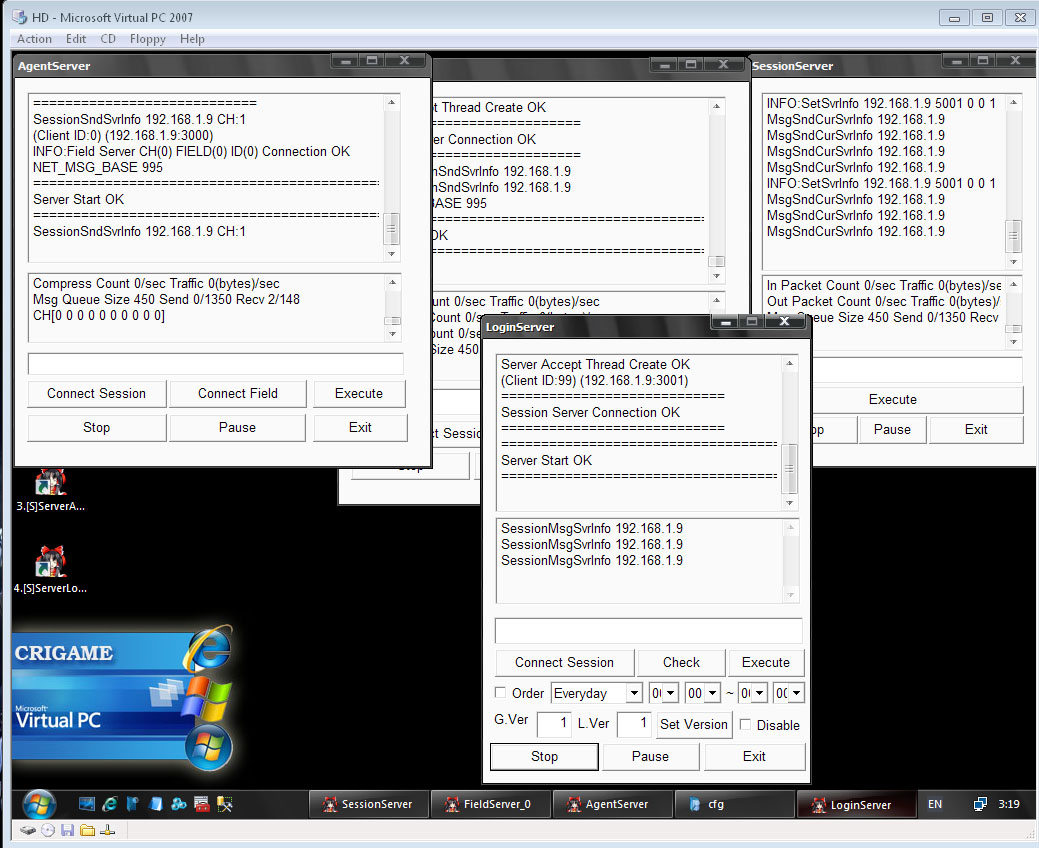Open the Everyday schedule dropdown

634,693
